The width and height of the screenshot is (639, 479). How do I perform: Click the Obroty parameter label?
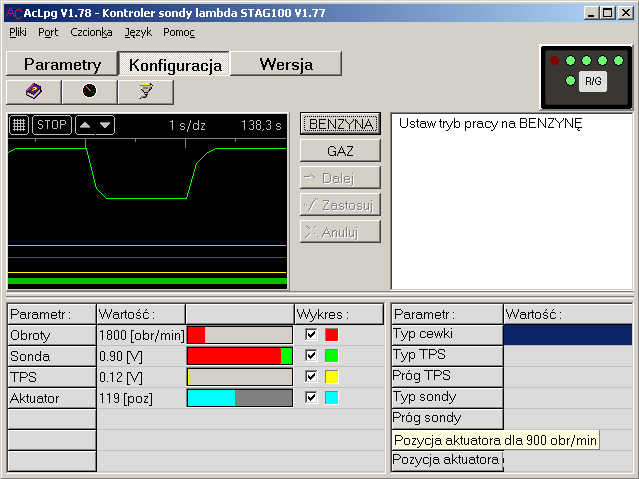52,335
